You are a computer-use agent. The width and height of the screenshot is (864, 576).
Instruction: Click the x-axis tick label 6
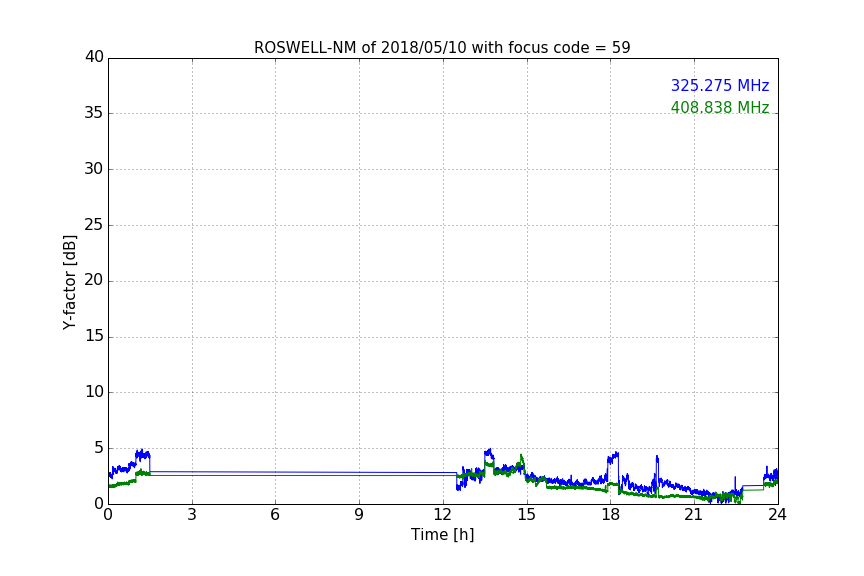(x=275, y=515)
